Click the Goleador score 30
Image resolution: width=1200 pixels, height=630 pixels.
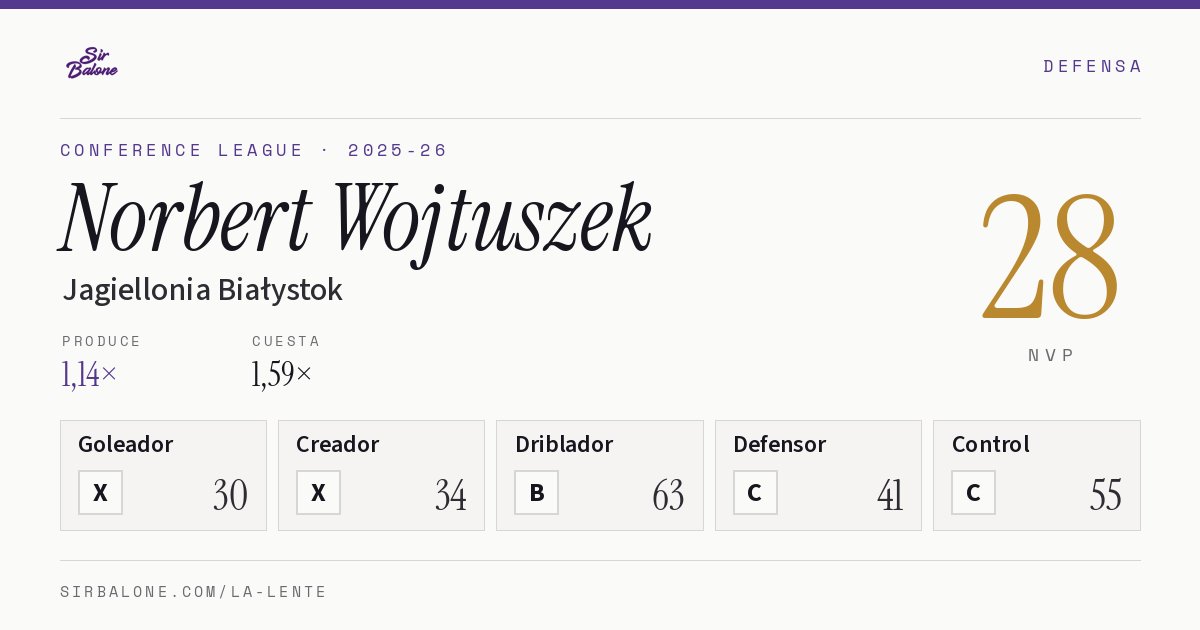231,495
